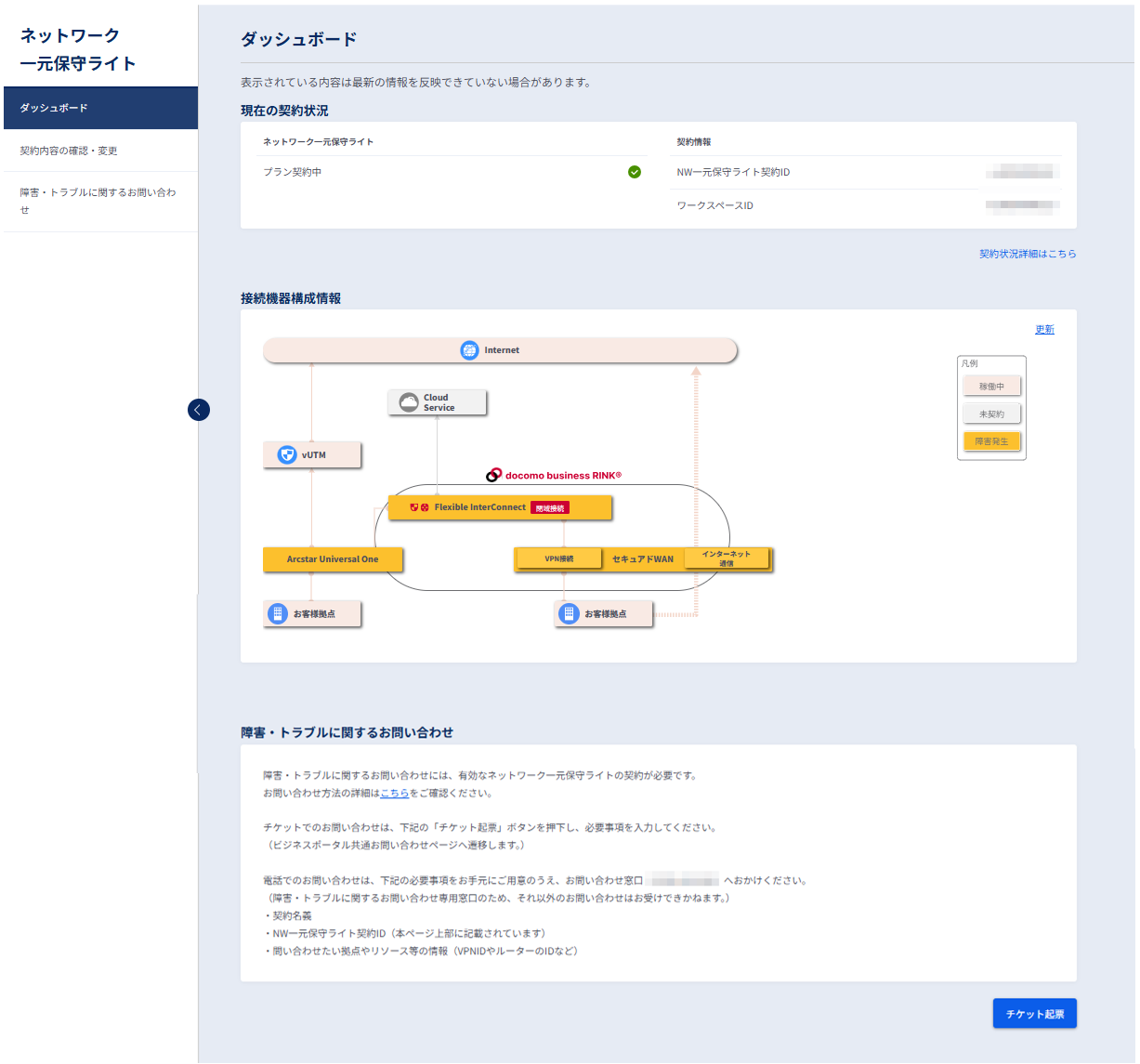Click the red 閉域接続 badge

[x=550, y=508]
